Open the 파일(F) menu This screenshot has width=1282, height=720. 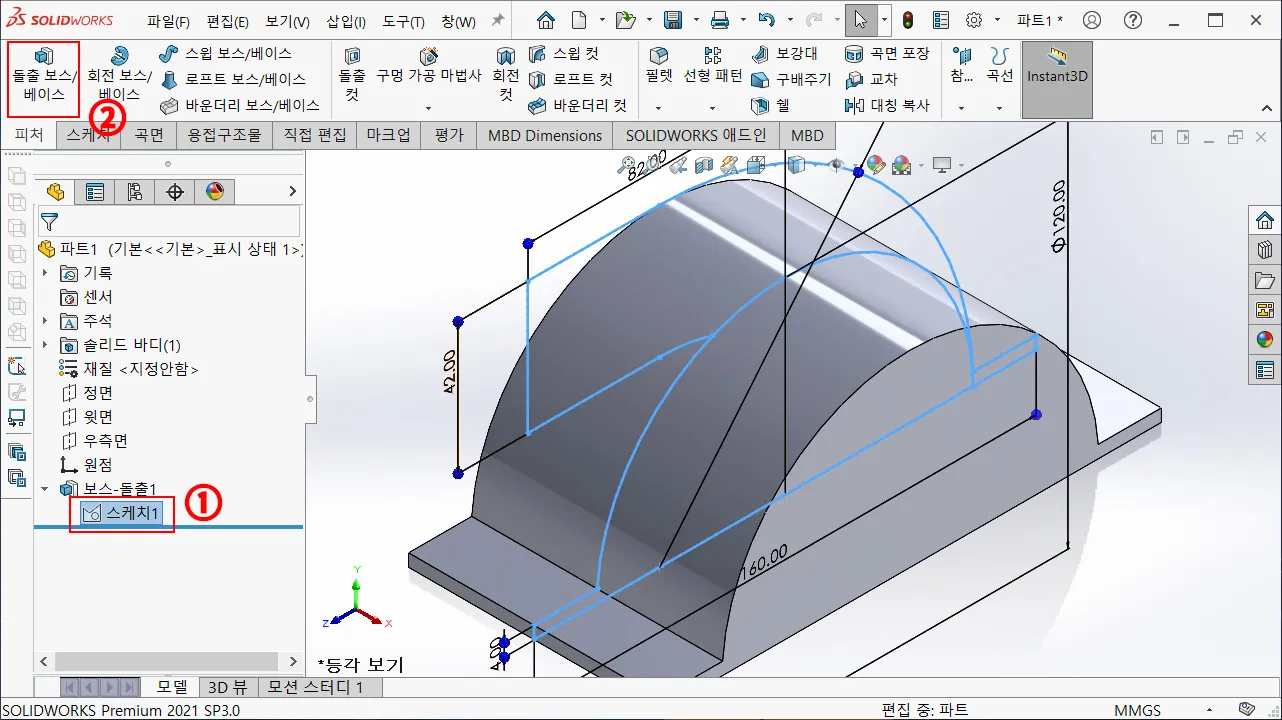click(169, 21)
